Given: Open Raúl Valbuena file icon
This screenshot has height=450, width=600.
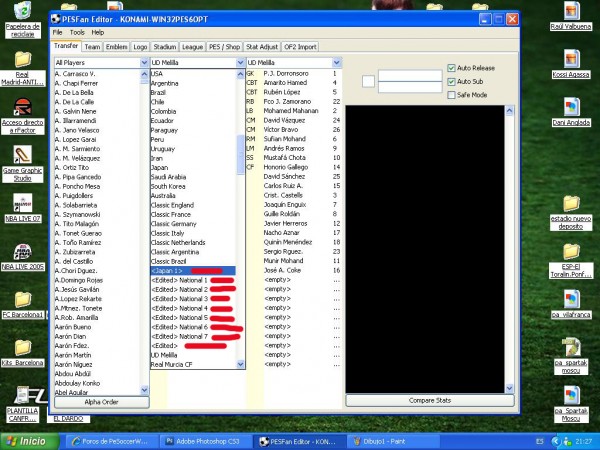Looking at the screenshot, I should tap(571, 11).
